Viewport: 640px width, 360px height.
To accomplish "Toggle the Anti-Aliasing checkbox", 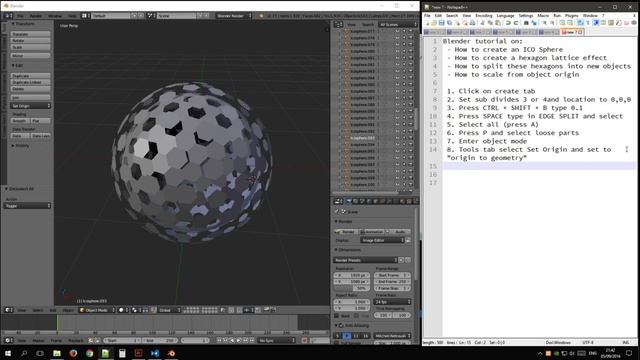I will (341, 326).
